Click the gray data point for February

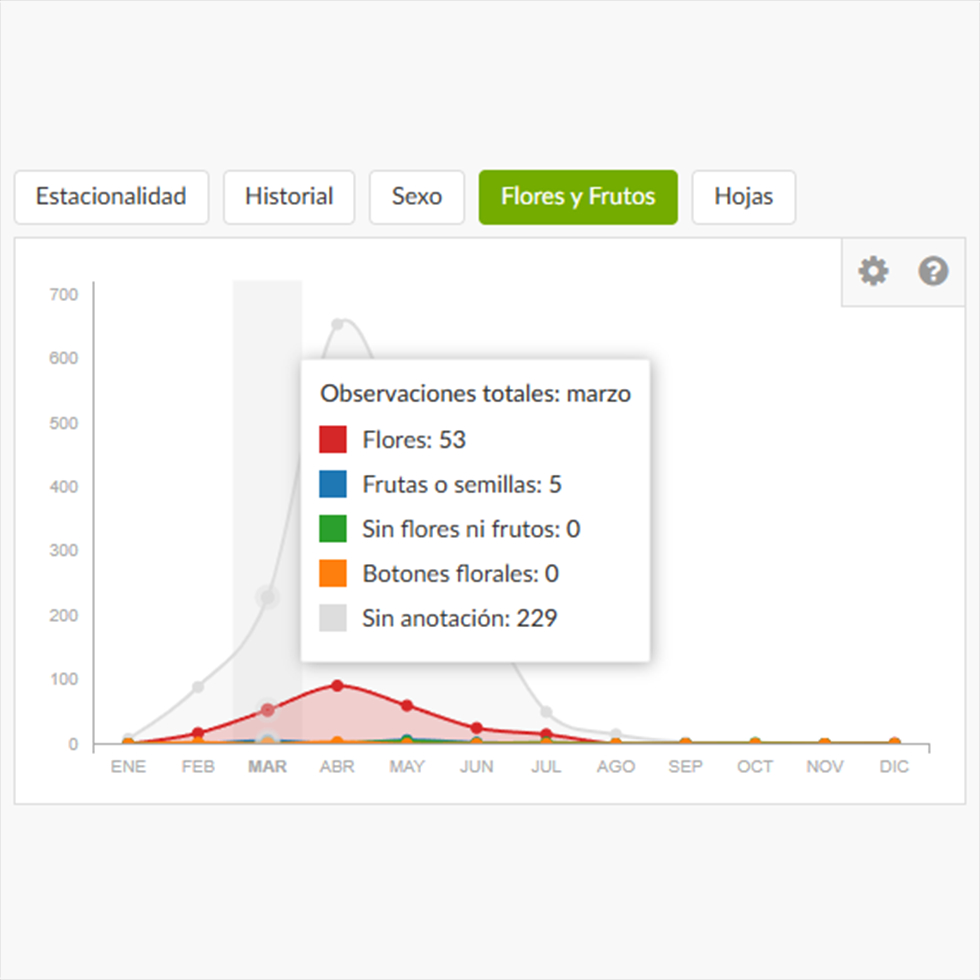coord(198,687)
